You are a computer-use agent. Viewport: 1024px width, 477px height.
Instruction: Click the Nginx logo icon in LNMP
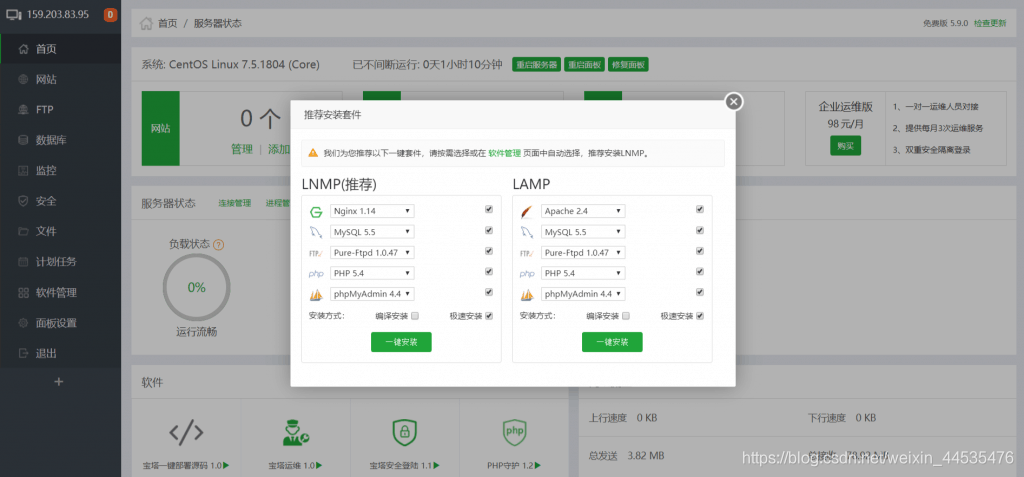(316, 212)
